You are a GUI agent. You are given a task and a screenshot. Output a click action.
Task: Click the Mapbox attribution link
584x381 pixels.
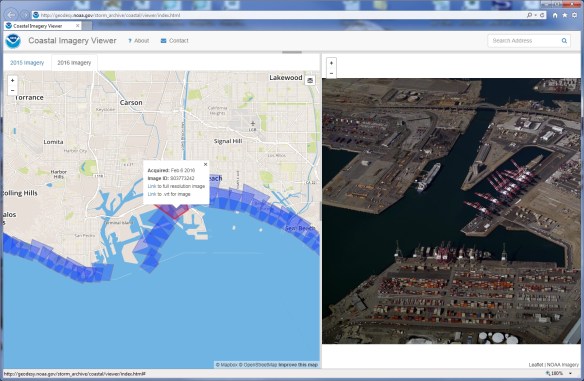point(226,365)
